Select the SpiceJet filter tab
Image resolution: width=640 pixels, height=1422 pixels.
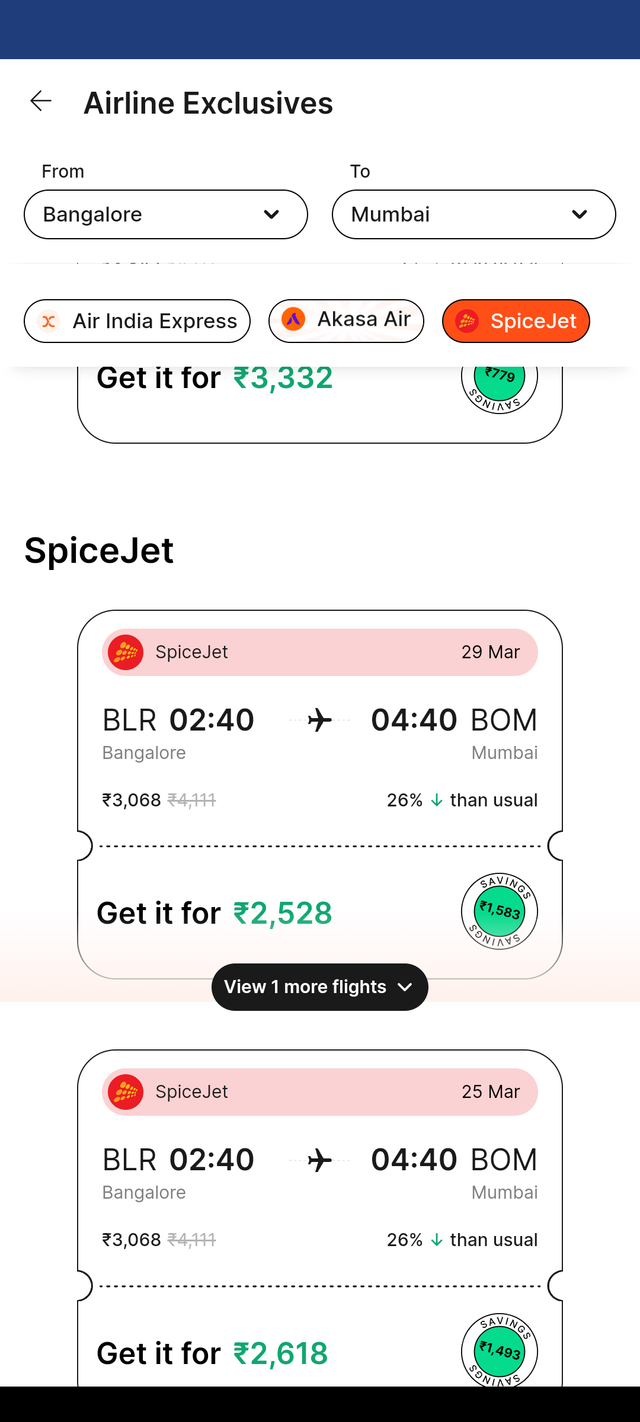(x=516, y=321)
